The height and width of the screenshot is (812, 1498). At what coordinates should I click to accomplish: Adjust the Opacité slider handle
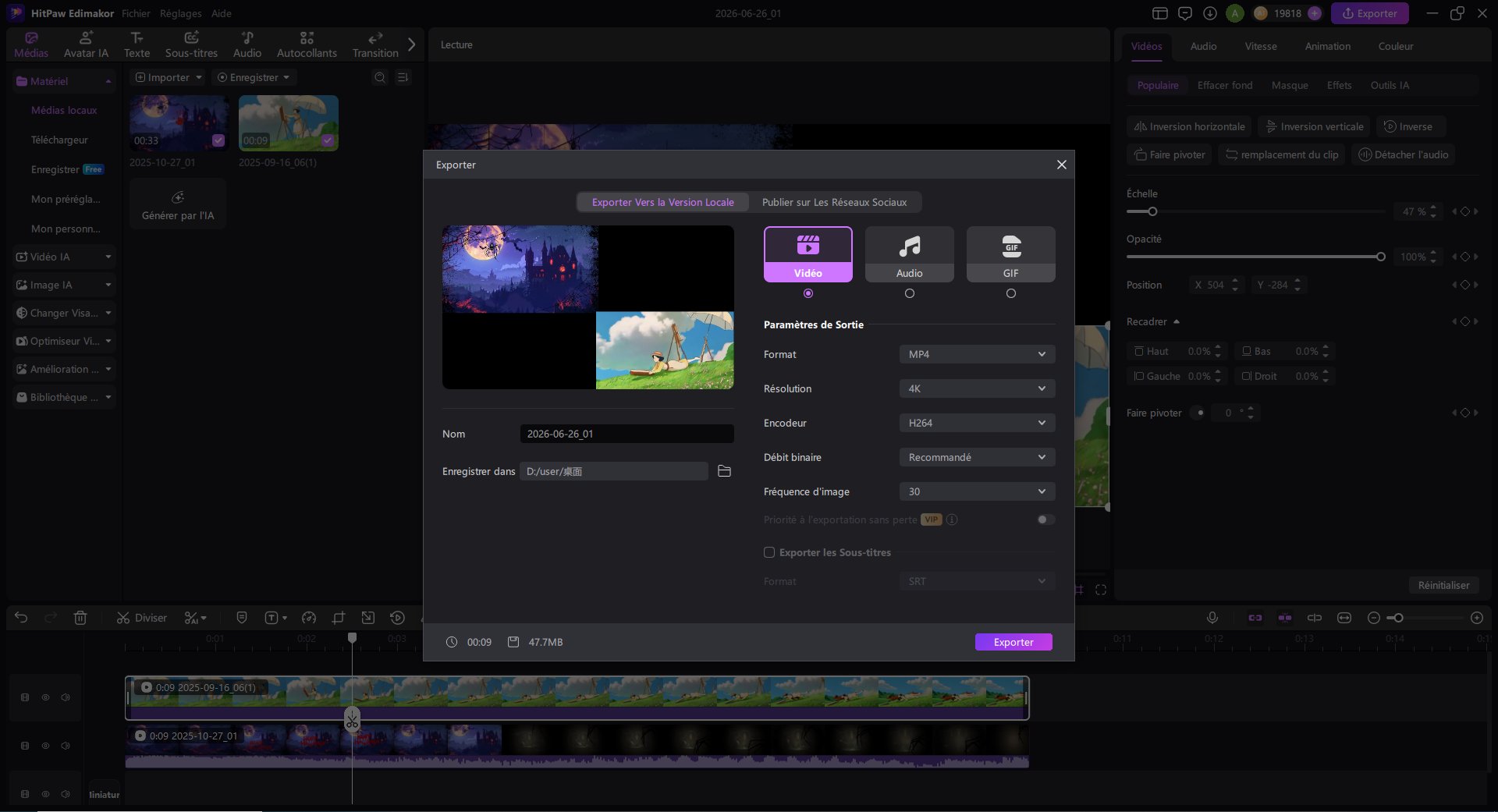(x=1380, y=257)
